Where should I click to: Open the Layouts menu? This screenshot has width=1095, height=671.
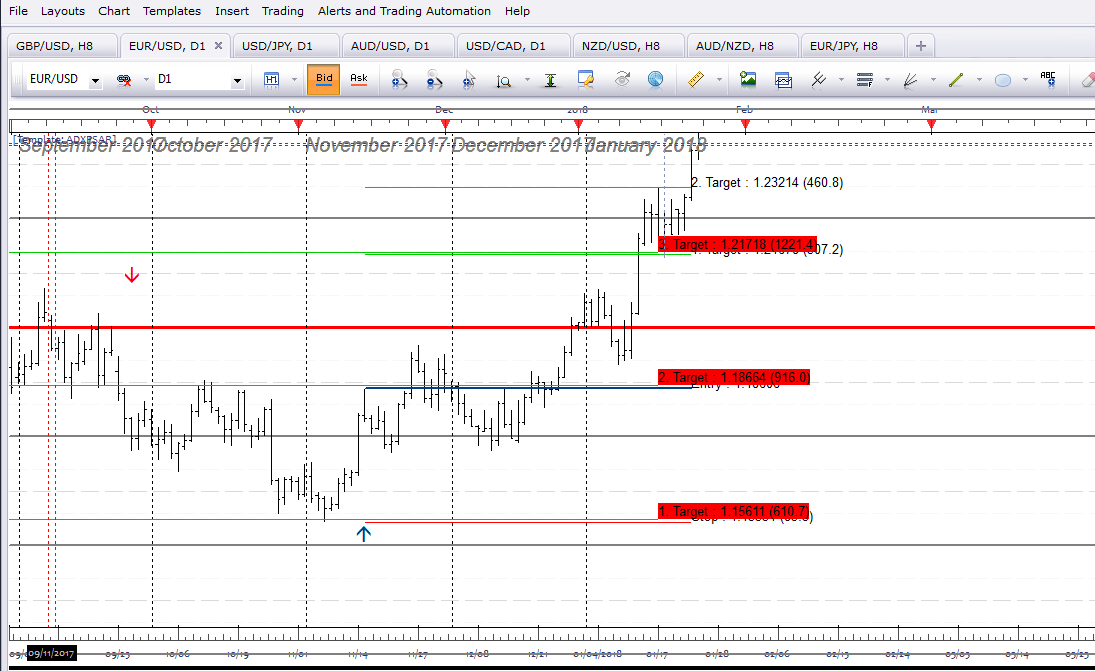pos(63,11)
